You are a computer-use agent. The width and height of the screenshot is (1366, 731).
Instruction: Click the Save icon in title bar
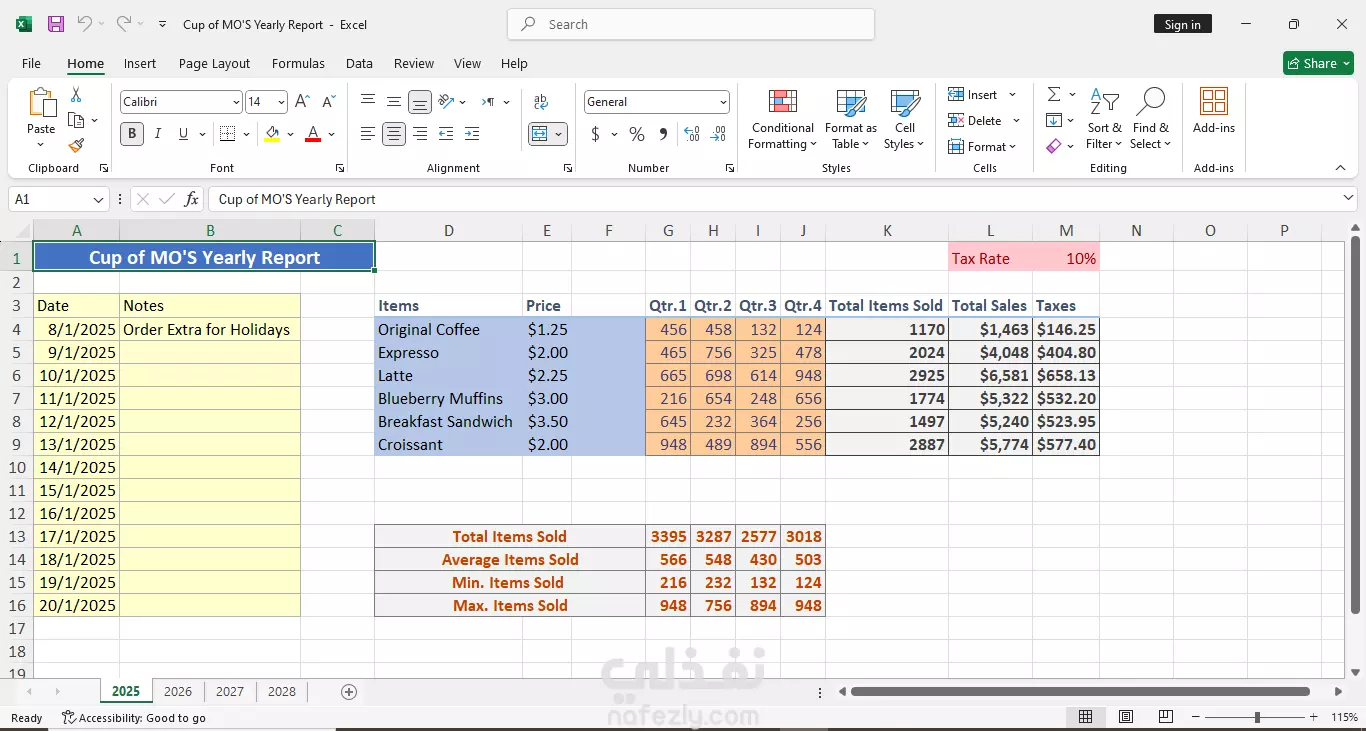[56, 24]
